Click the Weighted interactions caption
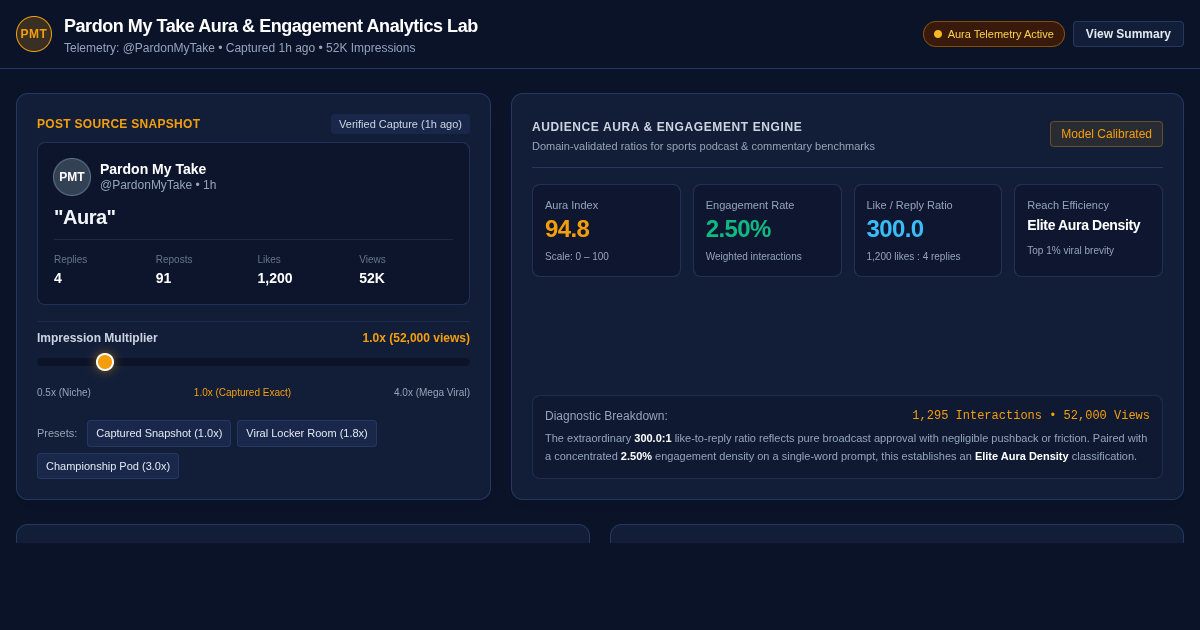 coord(754,256)
